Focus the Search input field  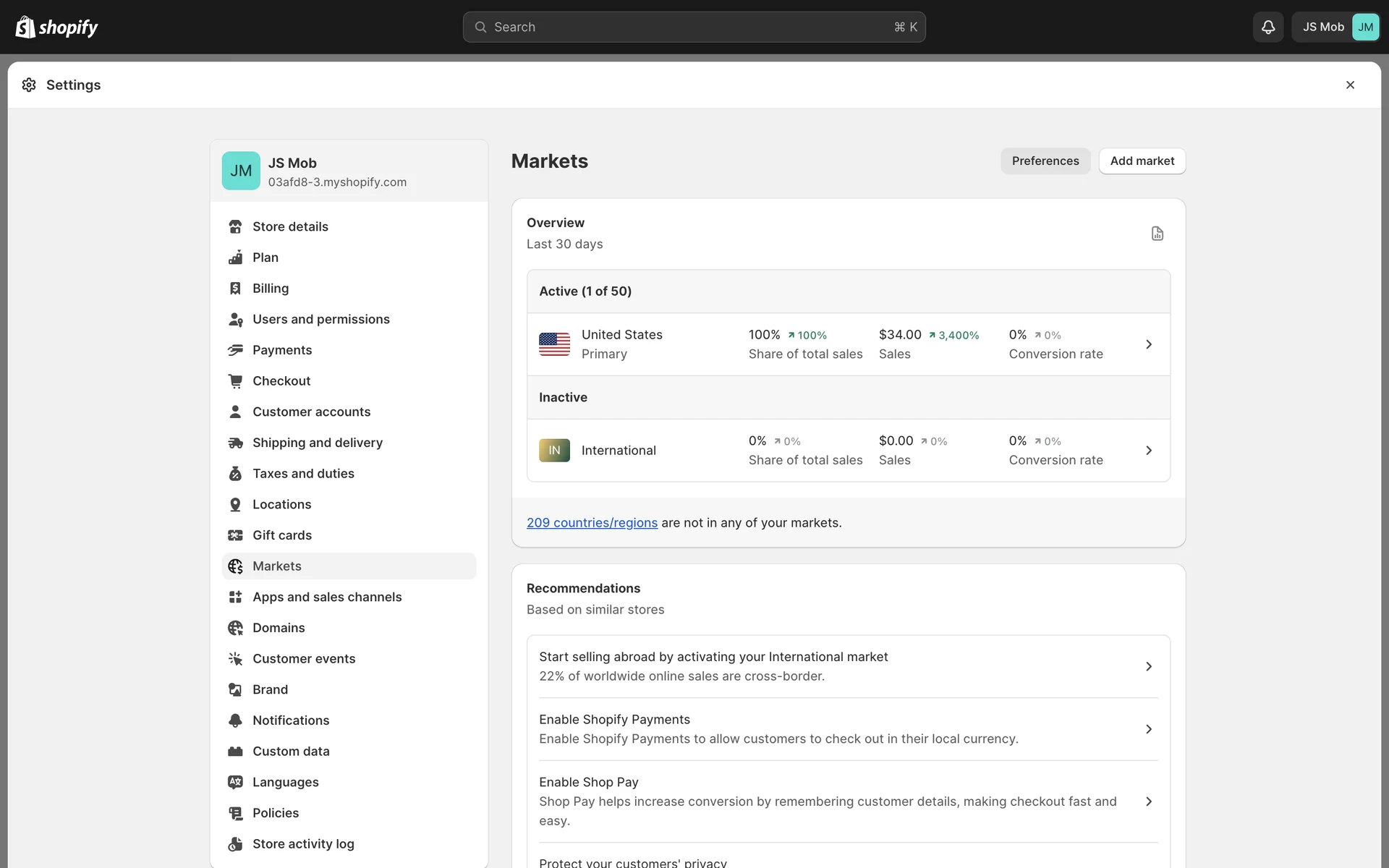(x=693, y=27)
